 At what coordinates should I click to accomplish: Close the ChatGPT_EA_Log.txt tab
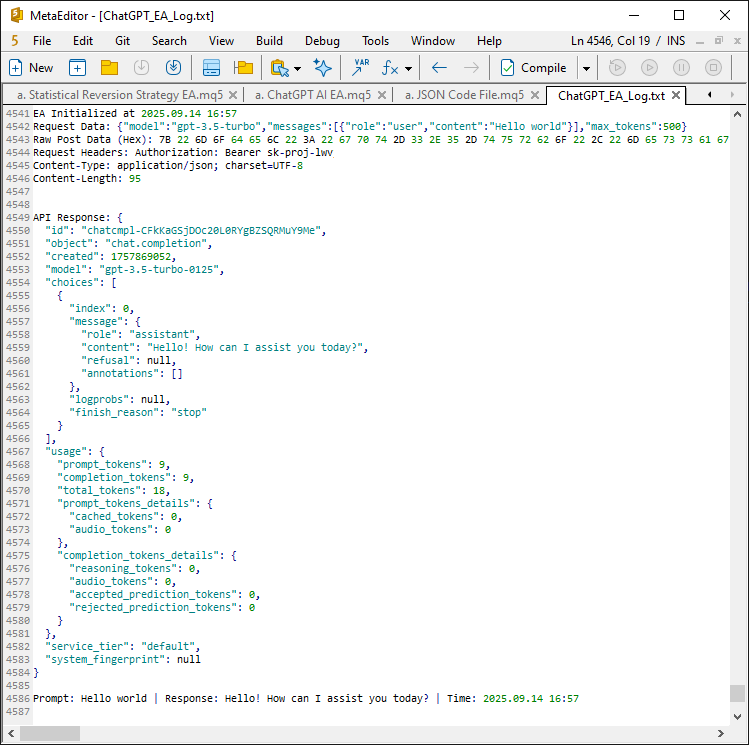(x=676, y=95)
